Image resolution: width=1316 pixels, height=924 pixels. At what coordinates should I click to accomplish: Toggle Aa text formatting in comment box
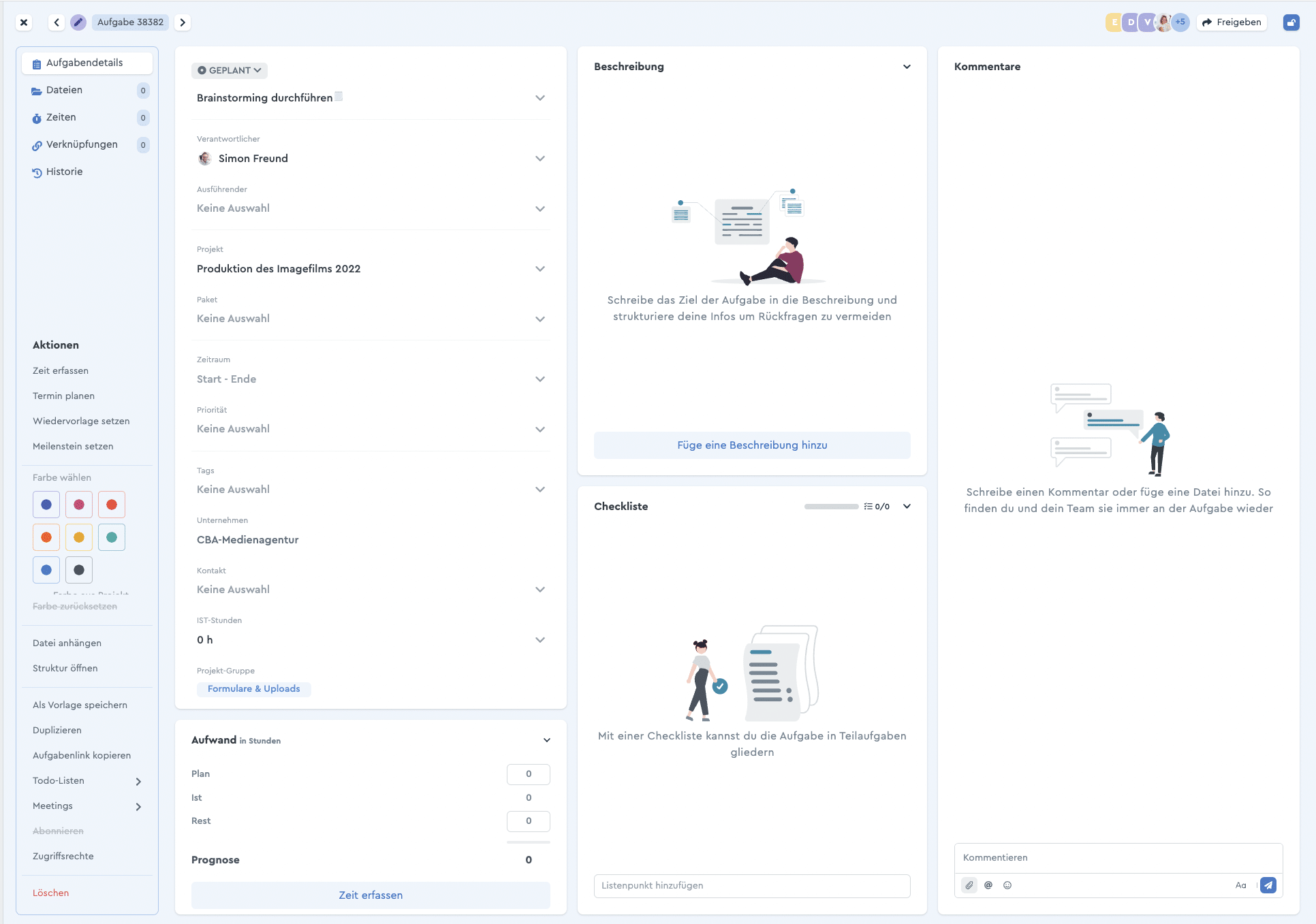pos(1240,885)
